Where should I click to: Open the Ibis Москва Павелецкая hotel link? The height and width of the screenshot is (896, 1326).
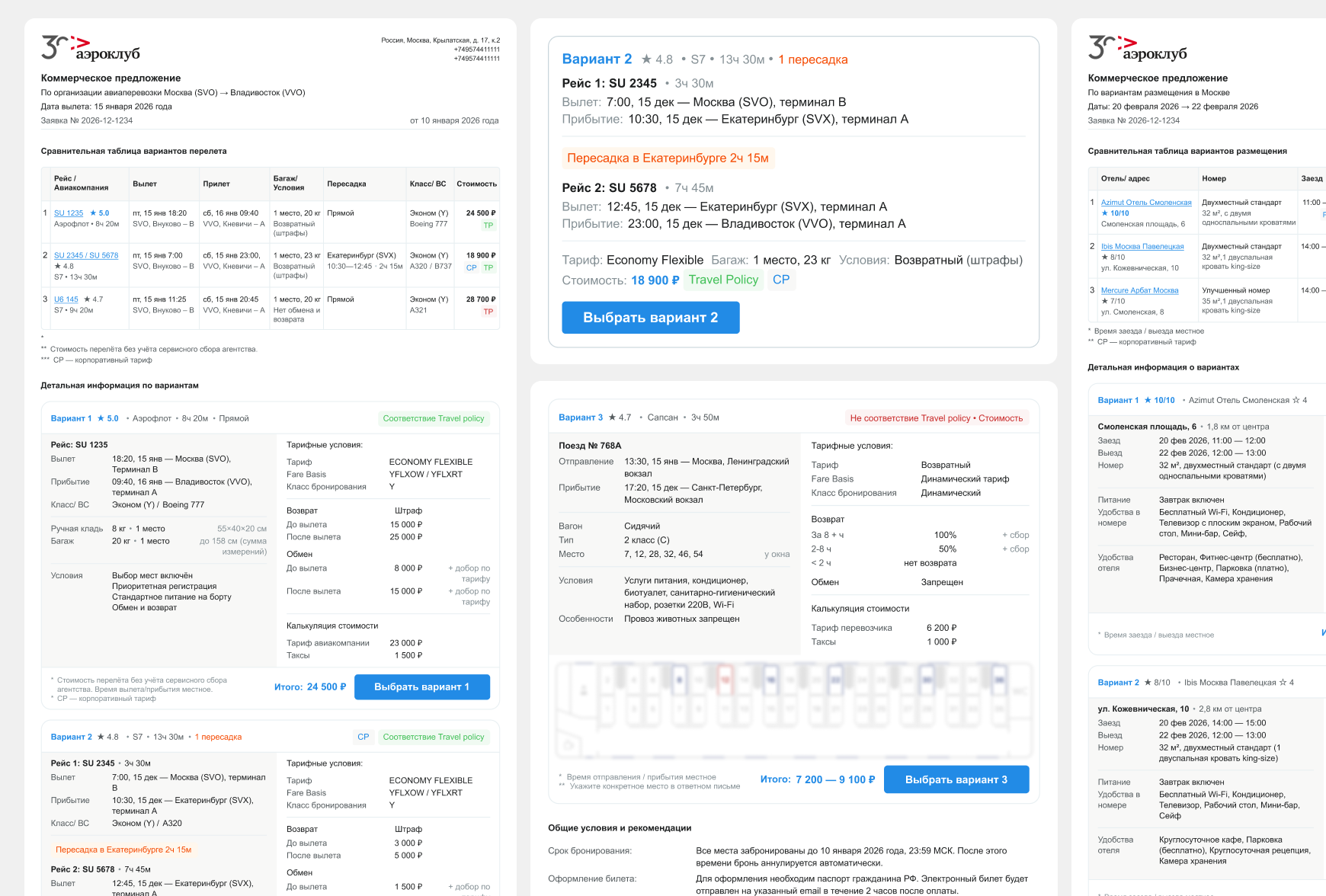[x=1142, y=246]
